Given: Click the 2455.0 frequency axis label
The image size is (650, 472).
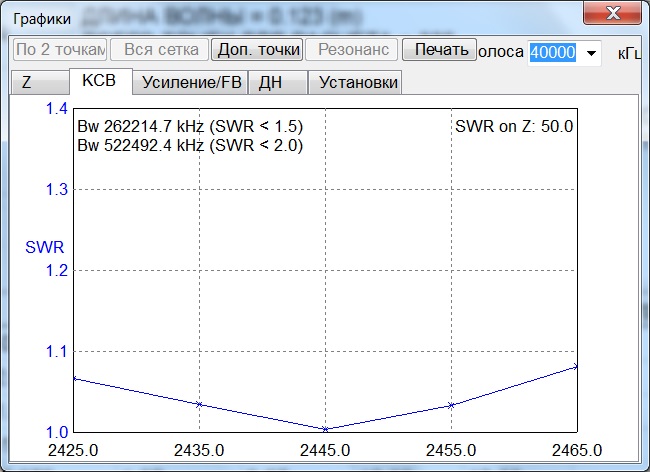Looking at the screenshot, I should (451, 450).
